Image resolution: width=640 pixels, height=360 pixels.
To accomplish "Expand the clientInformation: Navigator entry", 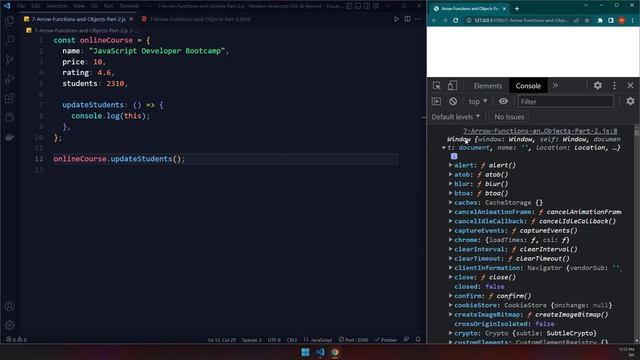I will 451,268.
